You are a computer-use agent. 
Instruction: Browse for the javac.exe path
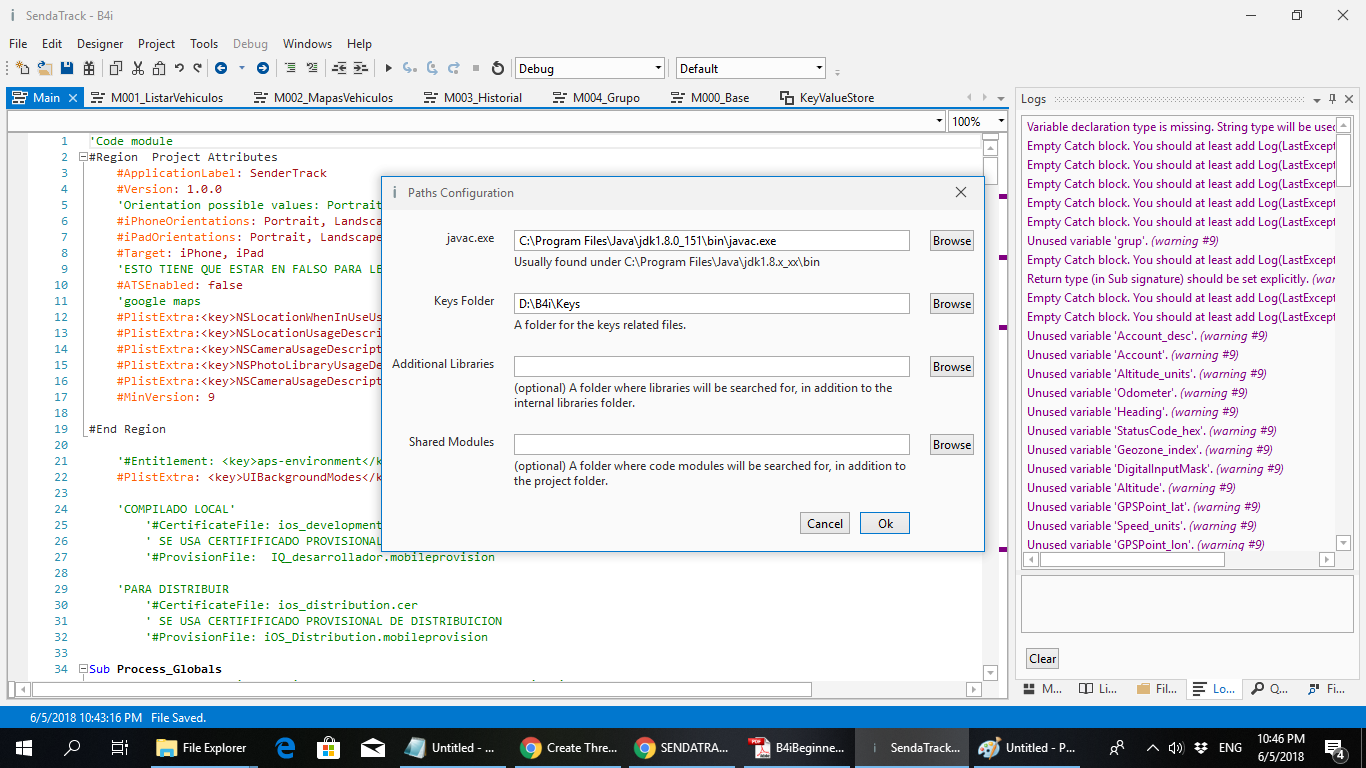click(951, 240)
